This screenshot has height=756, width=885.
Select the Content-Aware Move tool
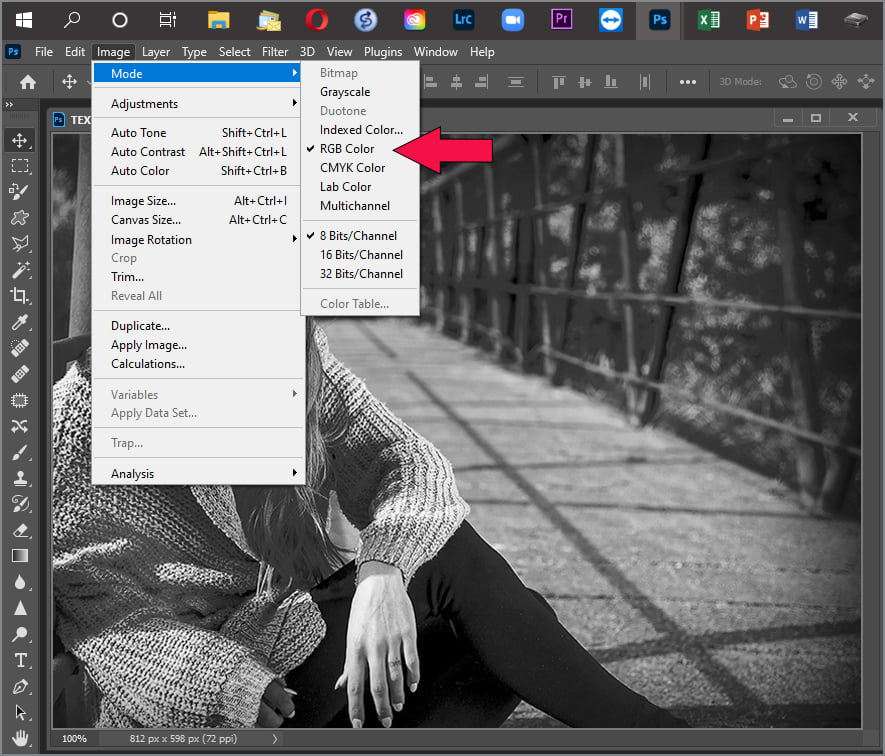(20, 426)
